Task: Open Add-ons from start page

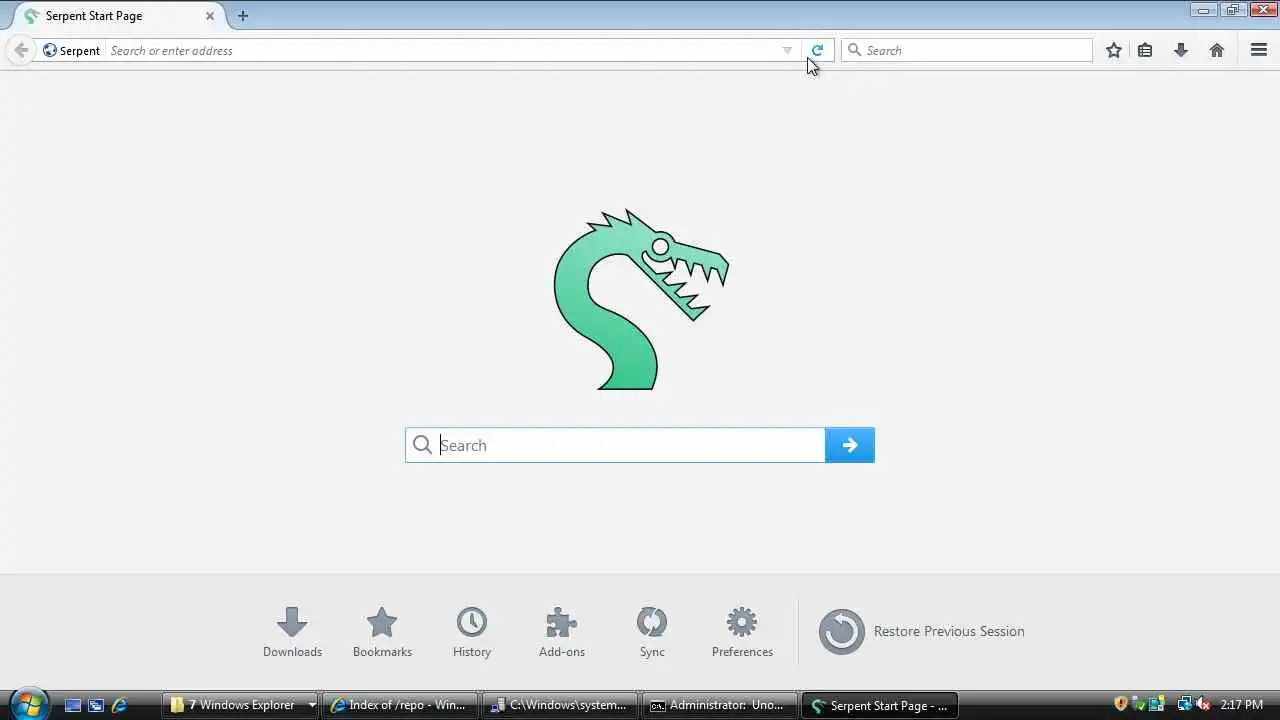Action: (562, 632)
